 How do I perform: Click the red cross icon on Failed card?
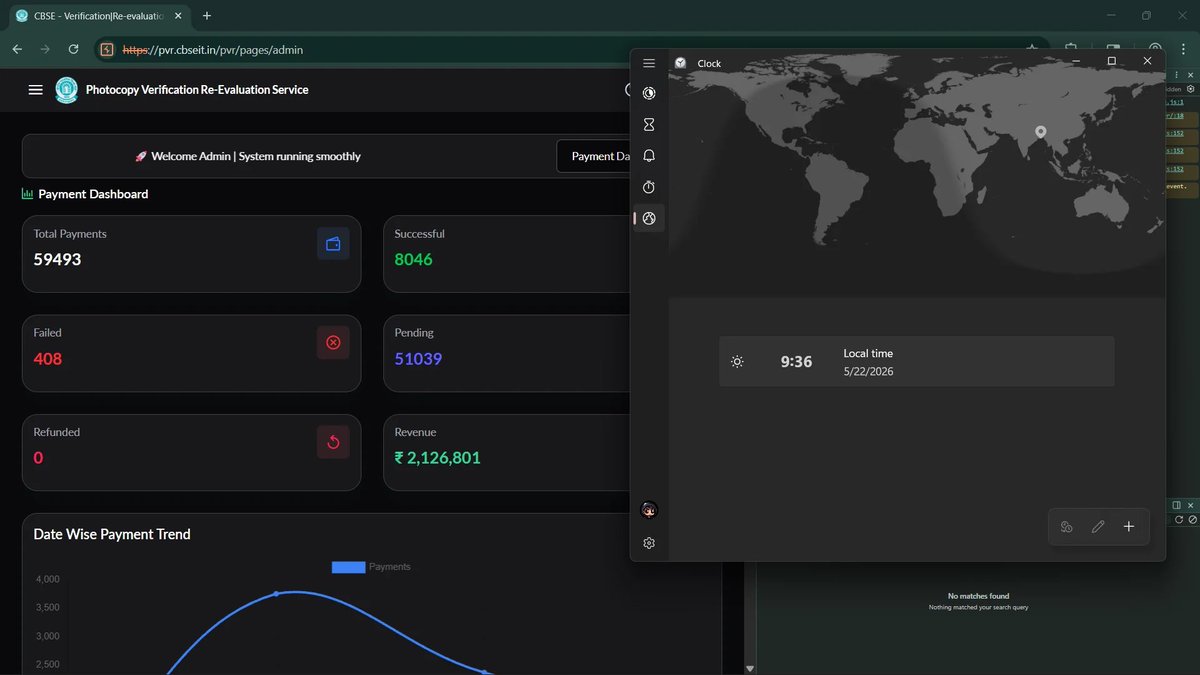tap(333, 343)
